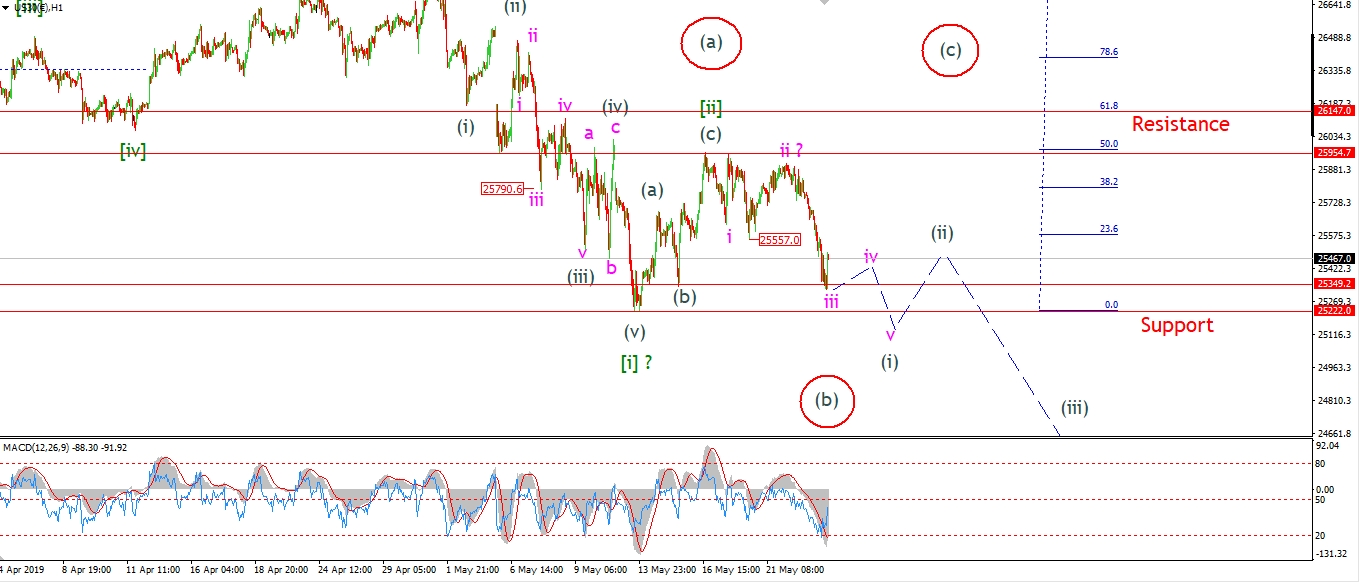The height and width of the screenshot is (582, 1360).
Task: Click the magenta ii ? wave label
Action: 793,150
